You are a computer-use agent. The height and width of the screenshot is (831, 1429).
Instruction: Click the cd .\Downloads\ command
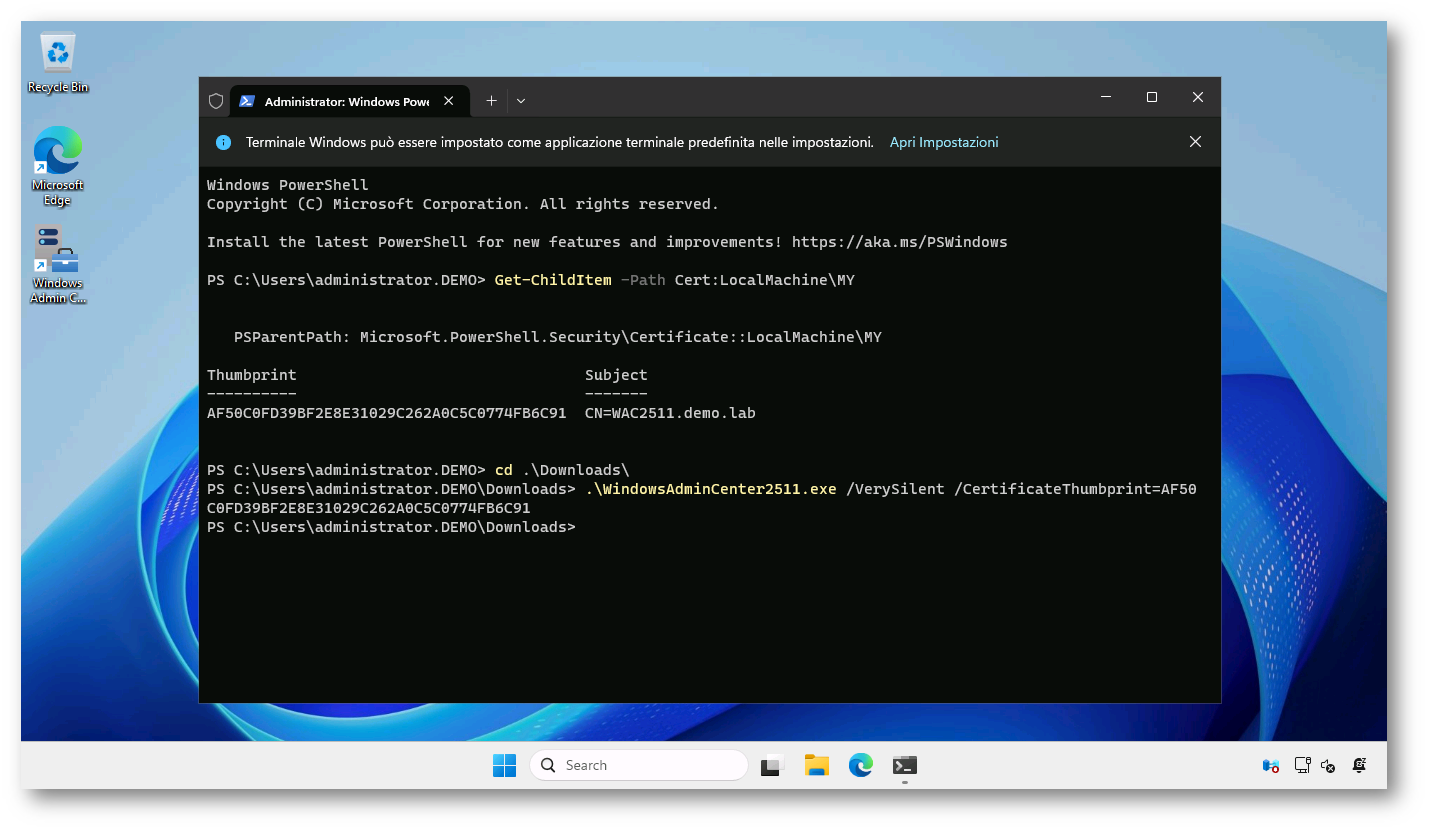pos(562,470)
